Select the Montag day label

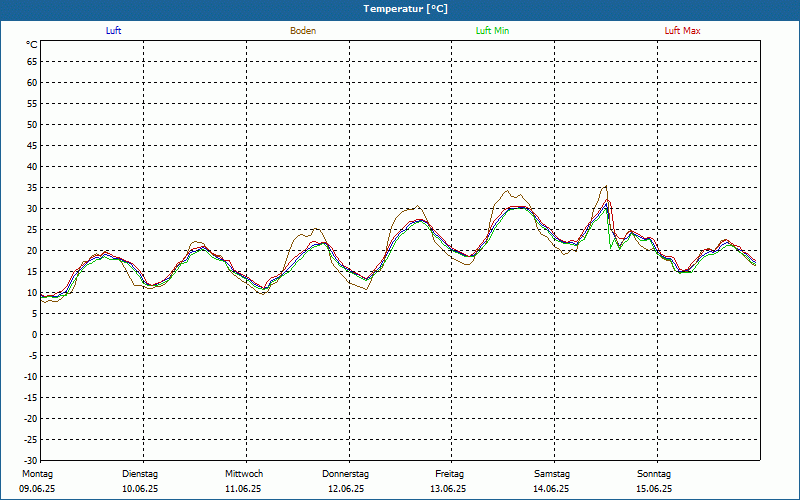[x=37, y=474]
